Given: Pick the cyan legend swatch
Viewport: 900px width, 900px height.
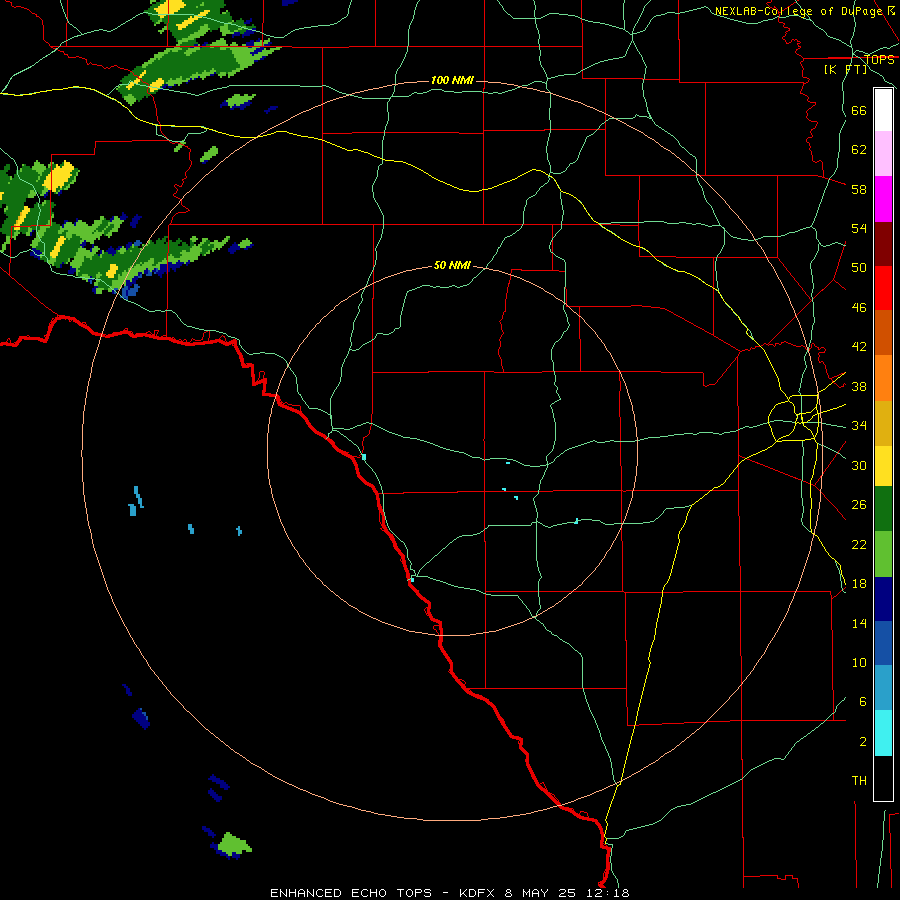Looking at the screenshot, I should coord(883,733).
